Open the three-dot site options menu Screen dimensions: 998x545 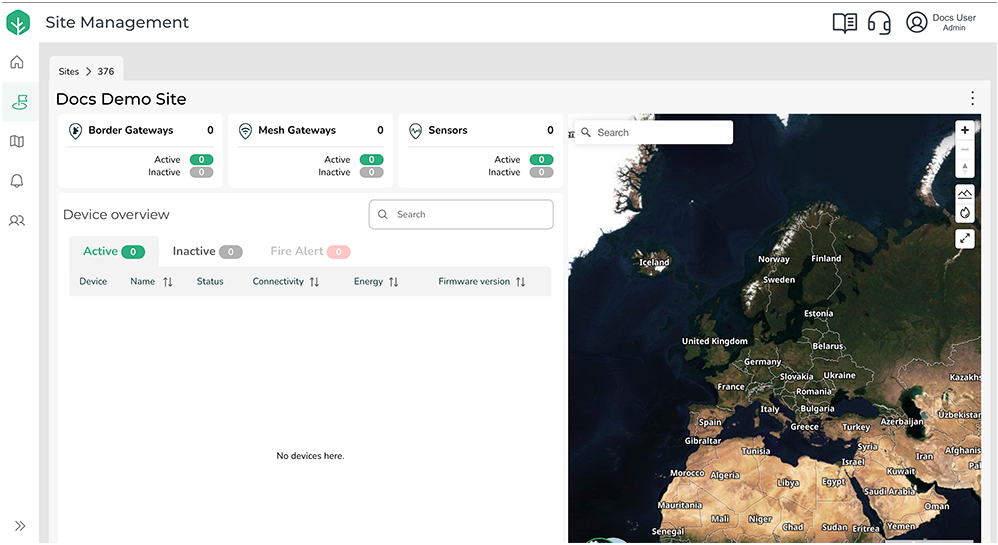[x=972, y=98]
